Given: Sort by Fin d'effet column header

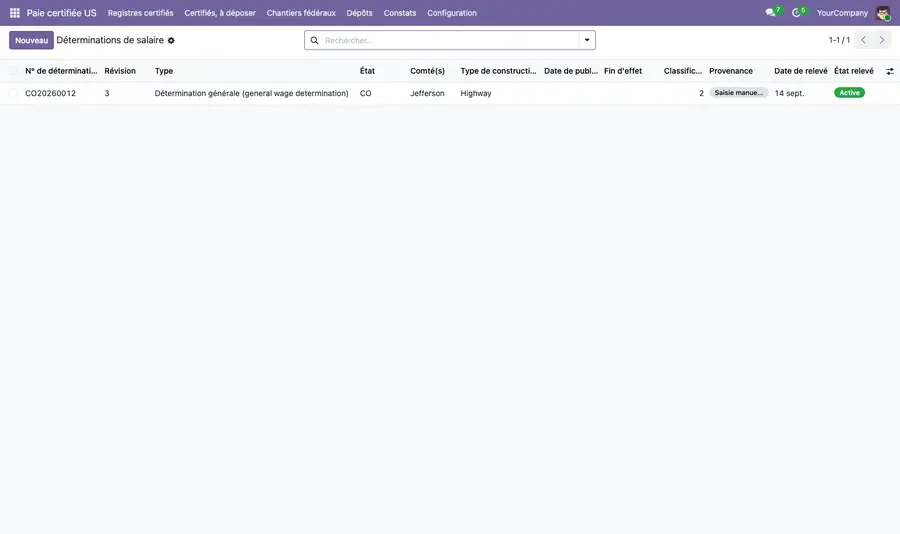Looking at the screenshot, I should pos(623,71).
